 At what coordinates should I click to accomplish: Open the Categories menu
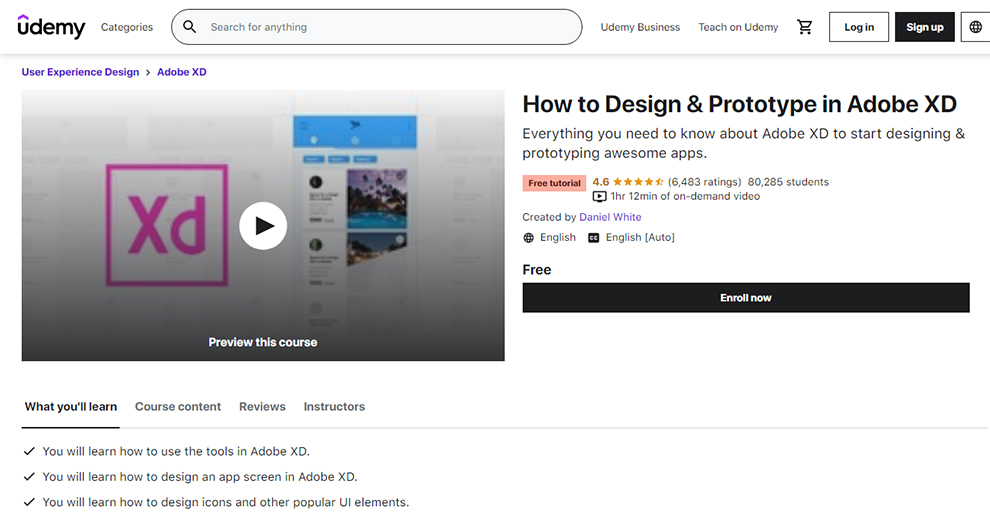[127, 27]
